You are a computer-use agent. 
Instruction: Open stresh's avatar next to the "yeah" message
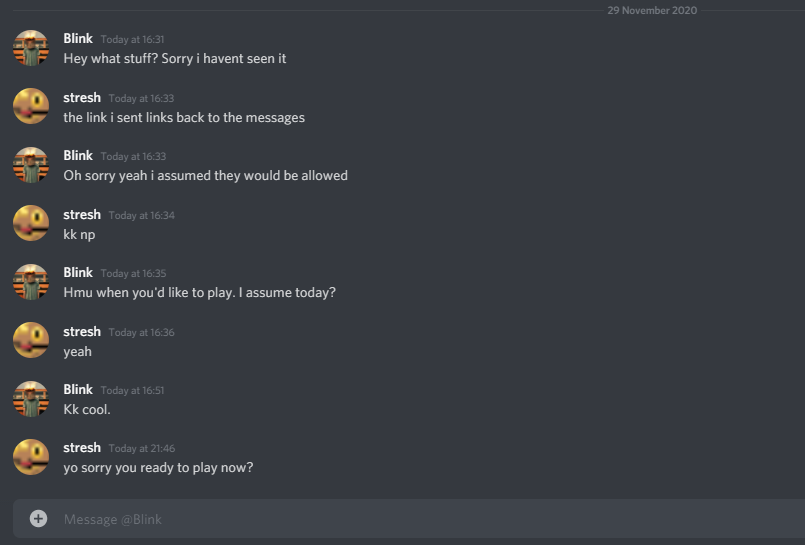(31, 340)
